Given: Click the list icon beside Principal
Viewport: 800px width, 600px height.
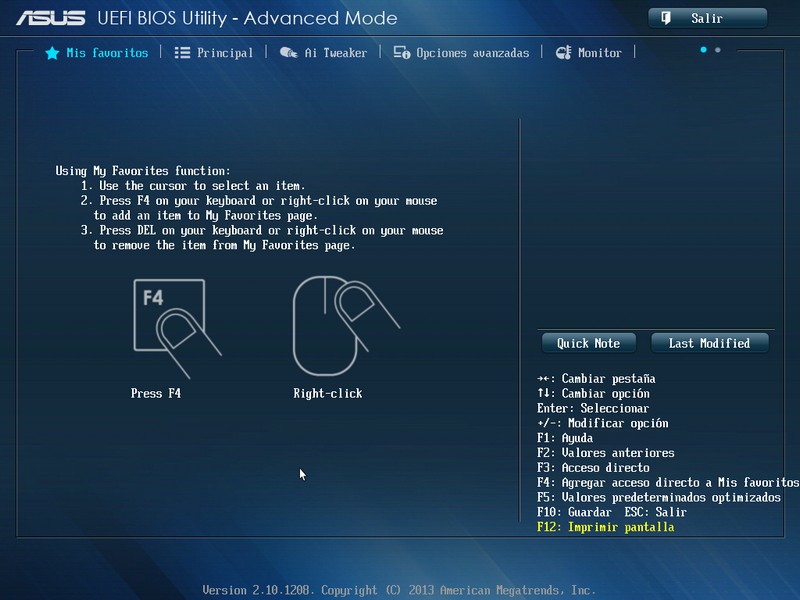Looking at the screenshot, I should pyautogui.click(x=182, y=53).
